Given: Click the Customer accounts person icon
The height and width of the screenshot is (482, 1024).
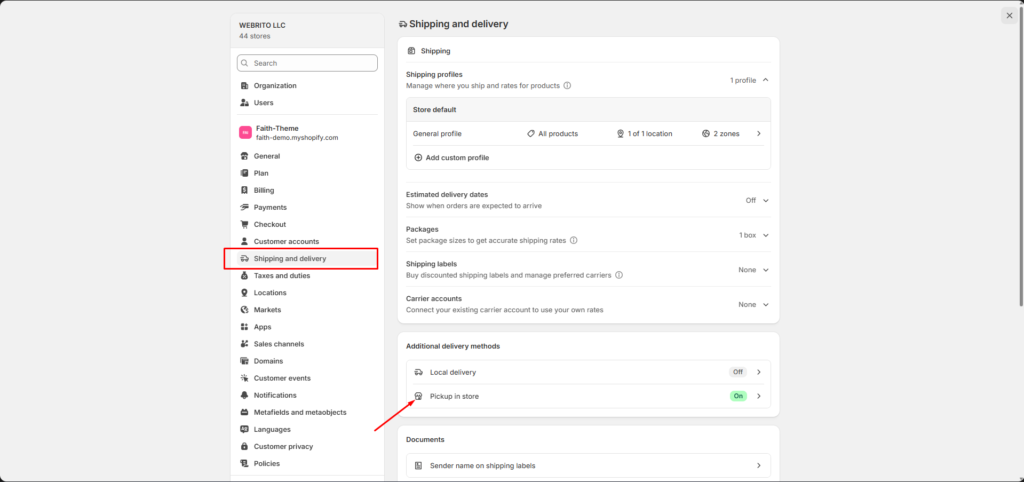Looking at the screenshot, I should click(x=244, y=241).
